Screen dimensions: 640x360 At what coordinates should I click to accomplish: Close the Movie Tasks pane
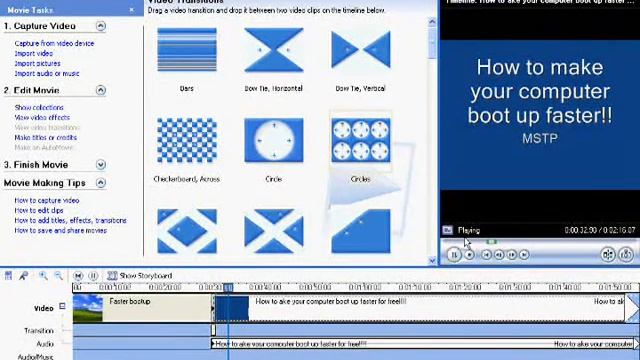pyautogui.click(x=131, y=10)
